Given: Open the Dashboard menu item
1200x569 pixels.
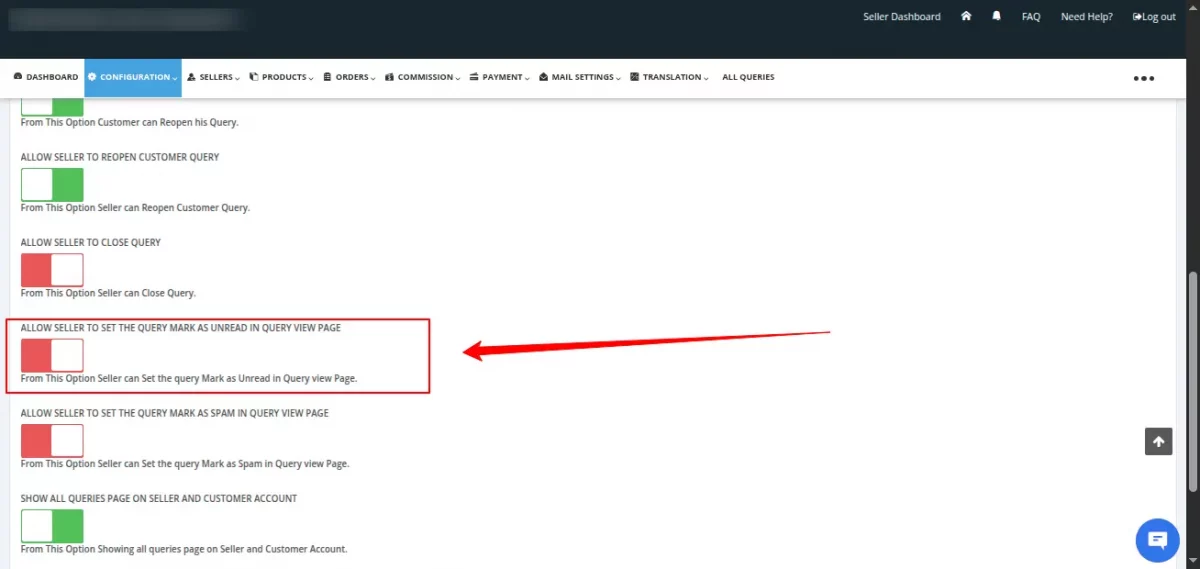Looking at the screenshot, I should tap(46, 77).
